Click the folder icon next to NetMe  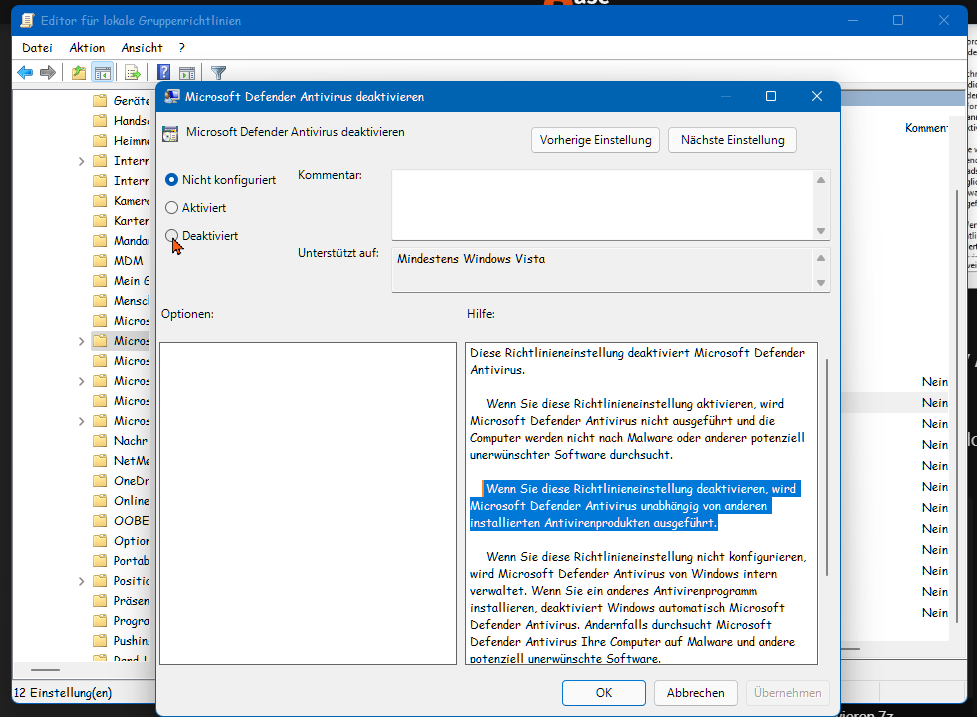click(100, 461)
